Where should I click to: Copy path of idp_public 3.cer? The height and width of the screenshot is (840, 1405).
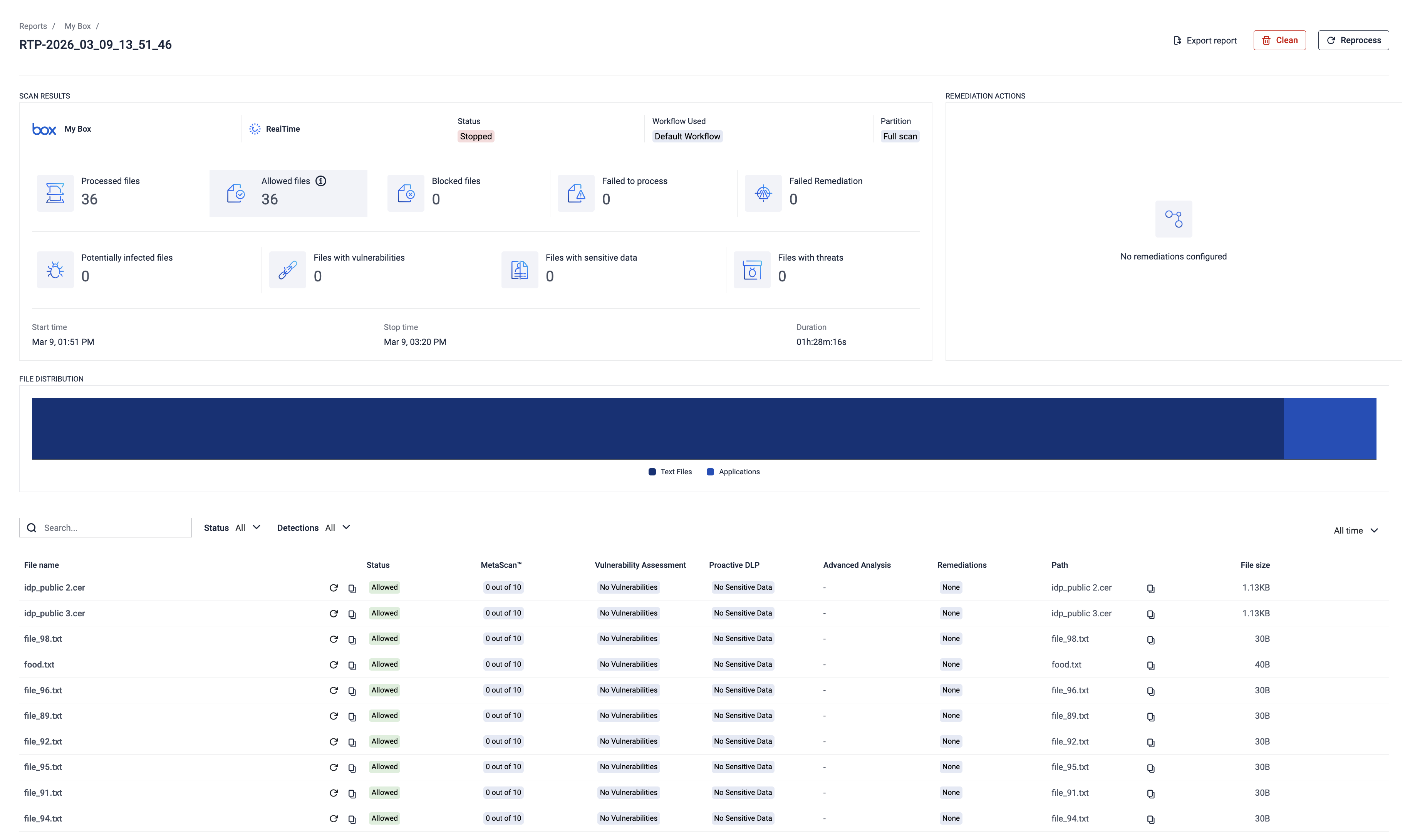pyautogui.click(x=1150, y=614)
